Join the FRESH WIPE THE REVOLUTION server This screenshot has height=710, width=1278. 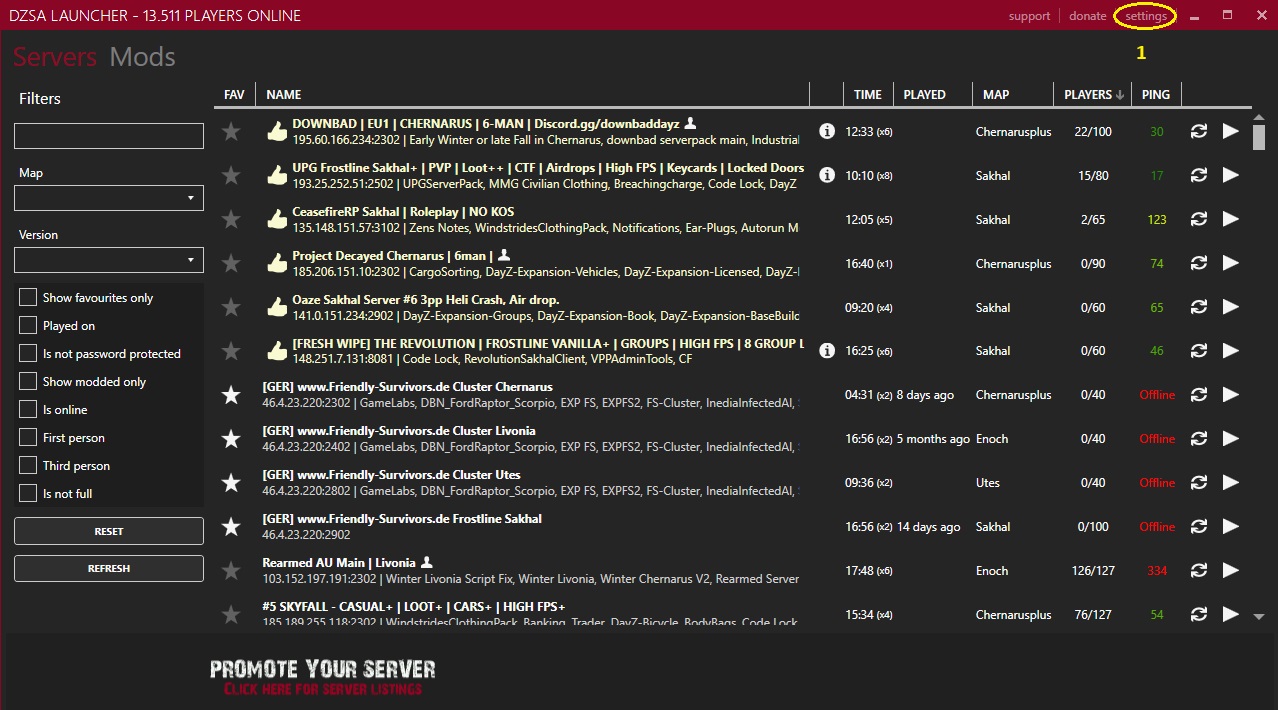pos(1231,351)
